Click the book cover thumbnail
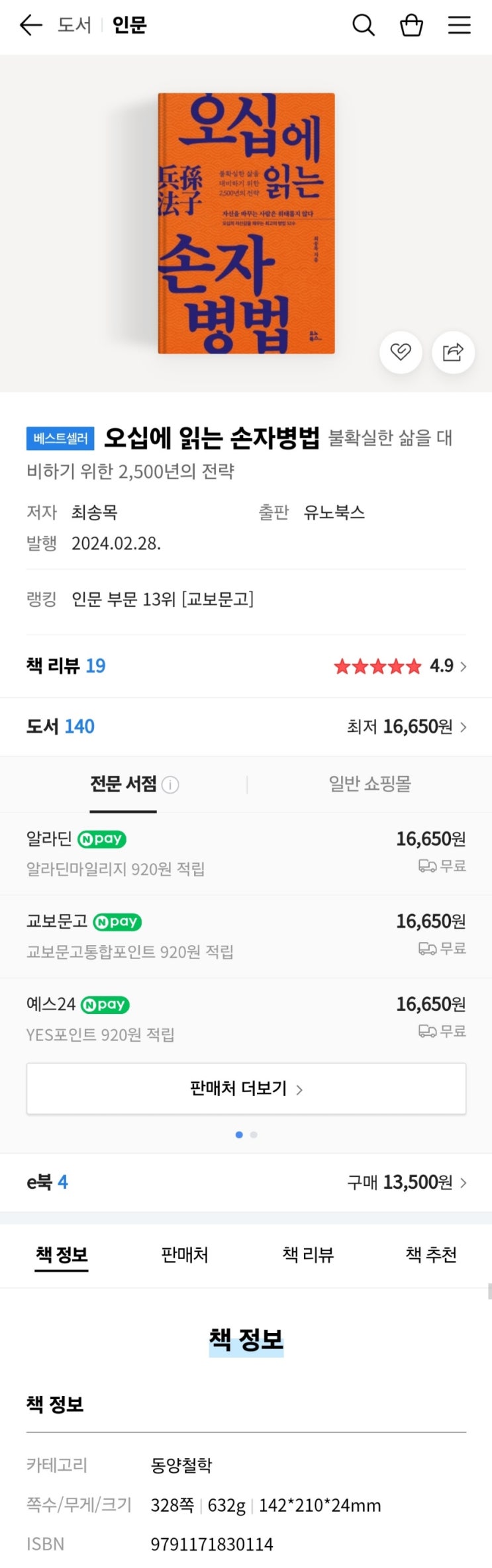 coord(246,223)
